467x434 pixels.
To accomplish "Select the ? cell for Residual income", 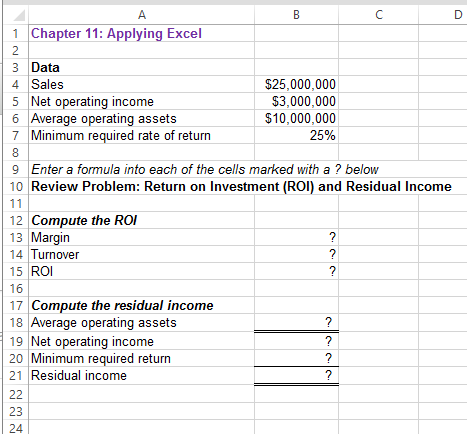I will pyautogui.click(x=296, y=375).
